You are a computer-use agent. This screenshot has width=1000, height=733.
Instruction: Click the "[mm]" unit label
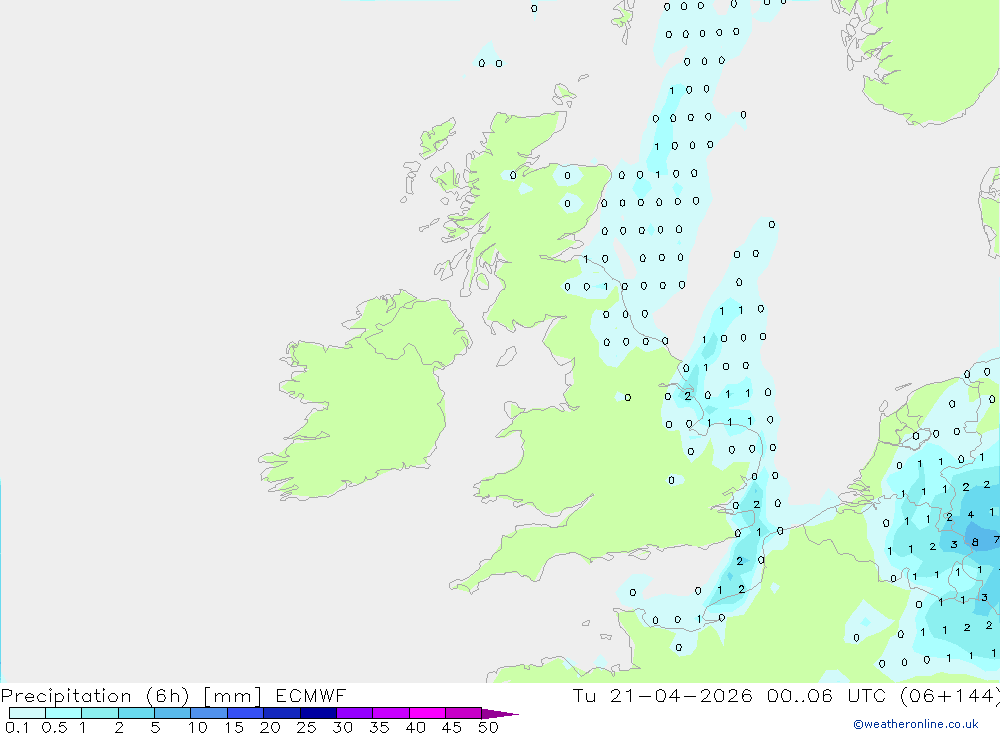pos(232,696)
